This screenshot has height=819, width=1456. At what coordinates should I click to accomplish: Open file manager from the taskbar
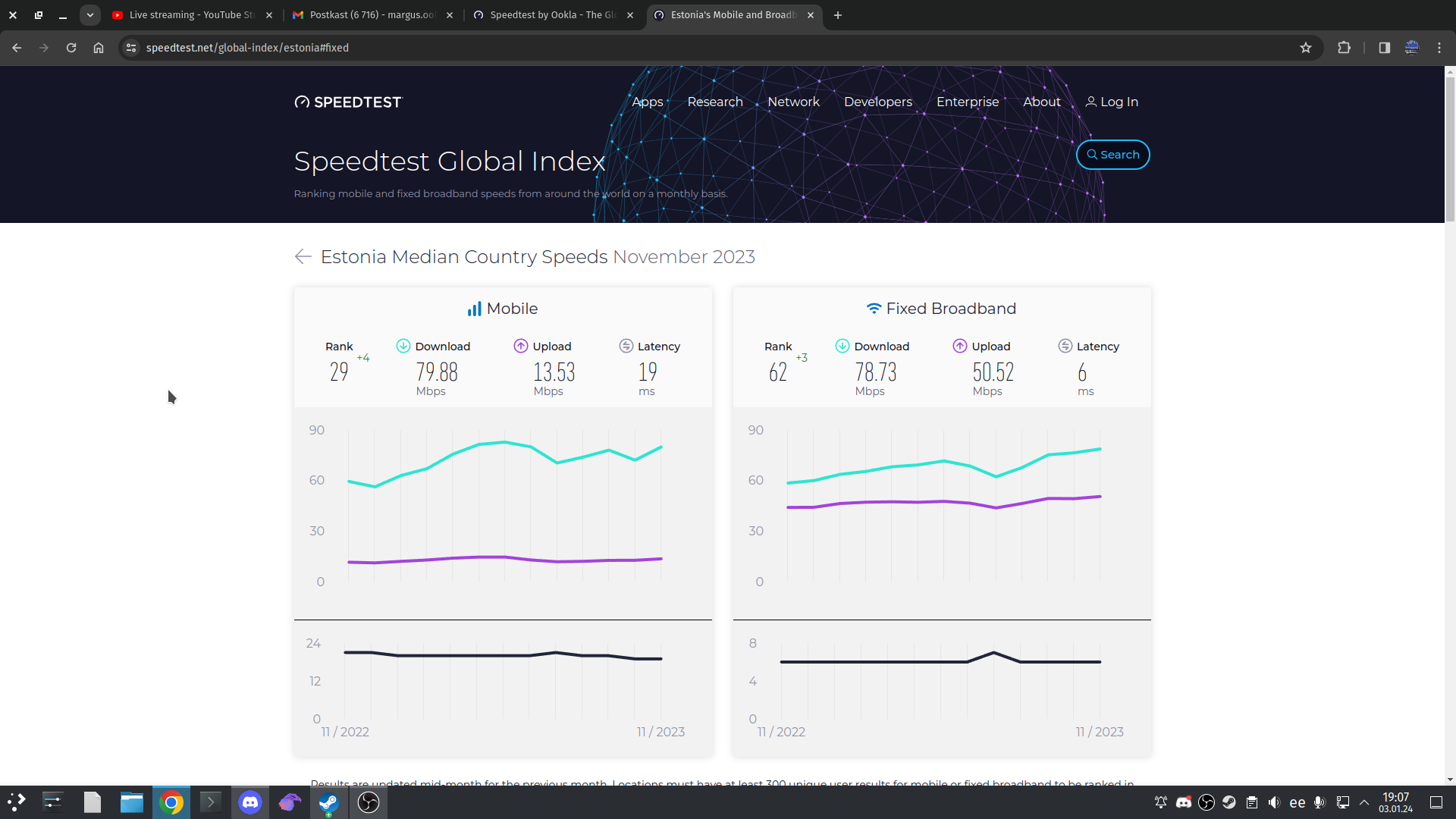pyautogui.click(x=132, y=802)
